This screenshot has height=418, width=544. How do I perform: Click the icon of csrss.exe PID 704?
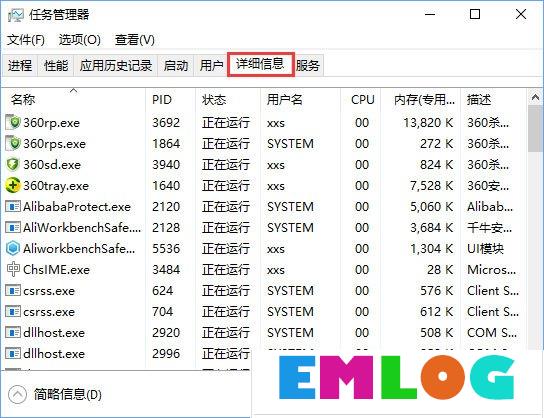[x=13, y=312]
